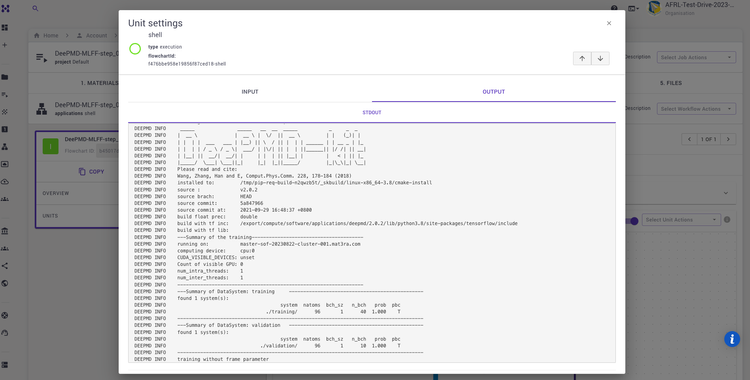Image resolution: width=750 pixels, height=380 pixels.
Task: Open the terminal console icon dropdown
Action: [x=633, y=9]
